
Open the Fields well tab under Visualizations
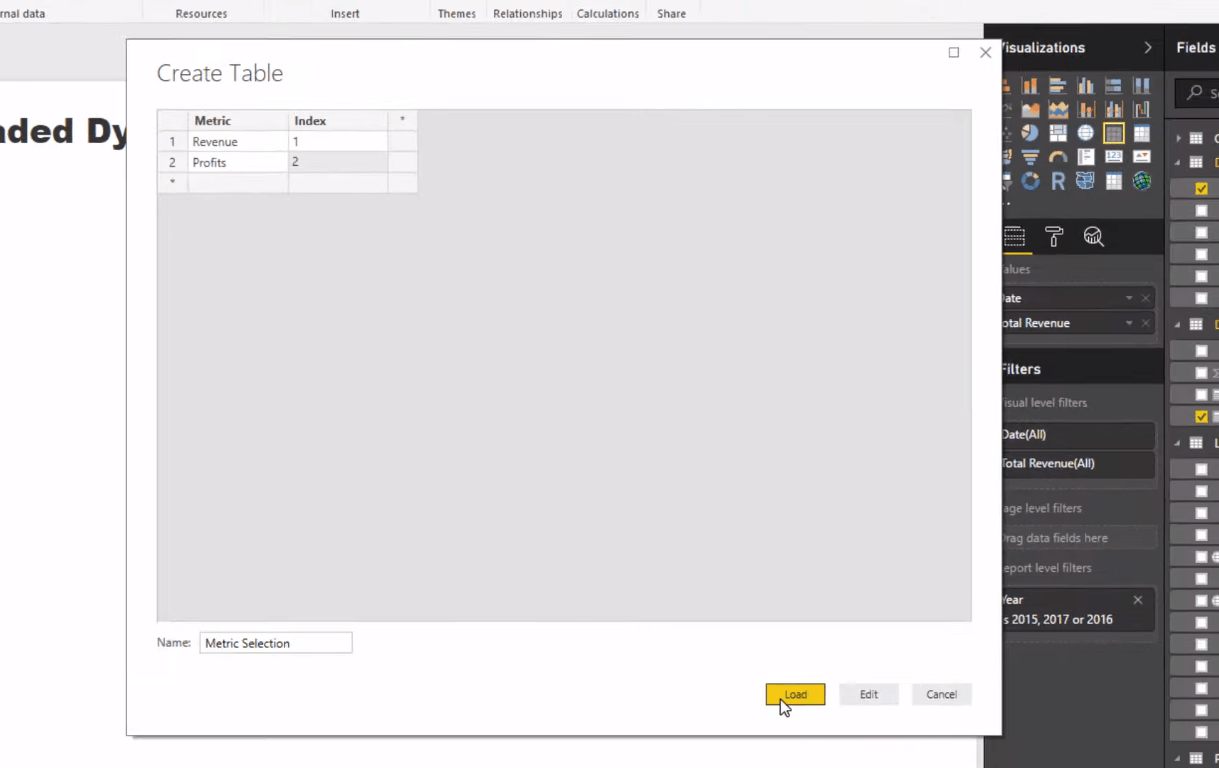[1015, 237]
